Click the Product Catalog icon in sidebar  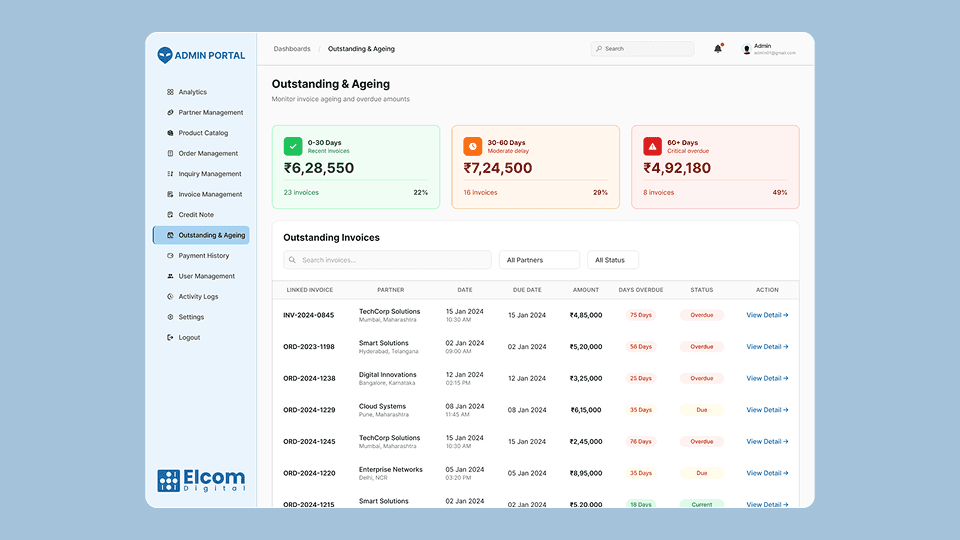pyautogui.click(x=170, y=133)
